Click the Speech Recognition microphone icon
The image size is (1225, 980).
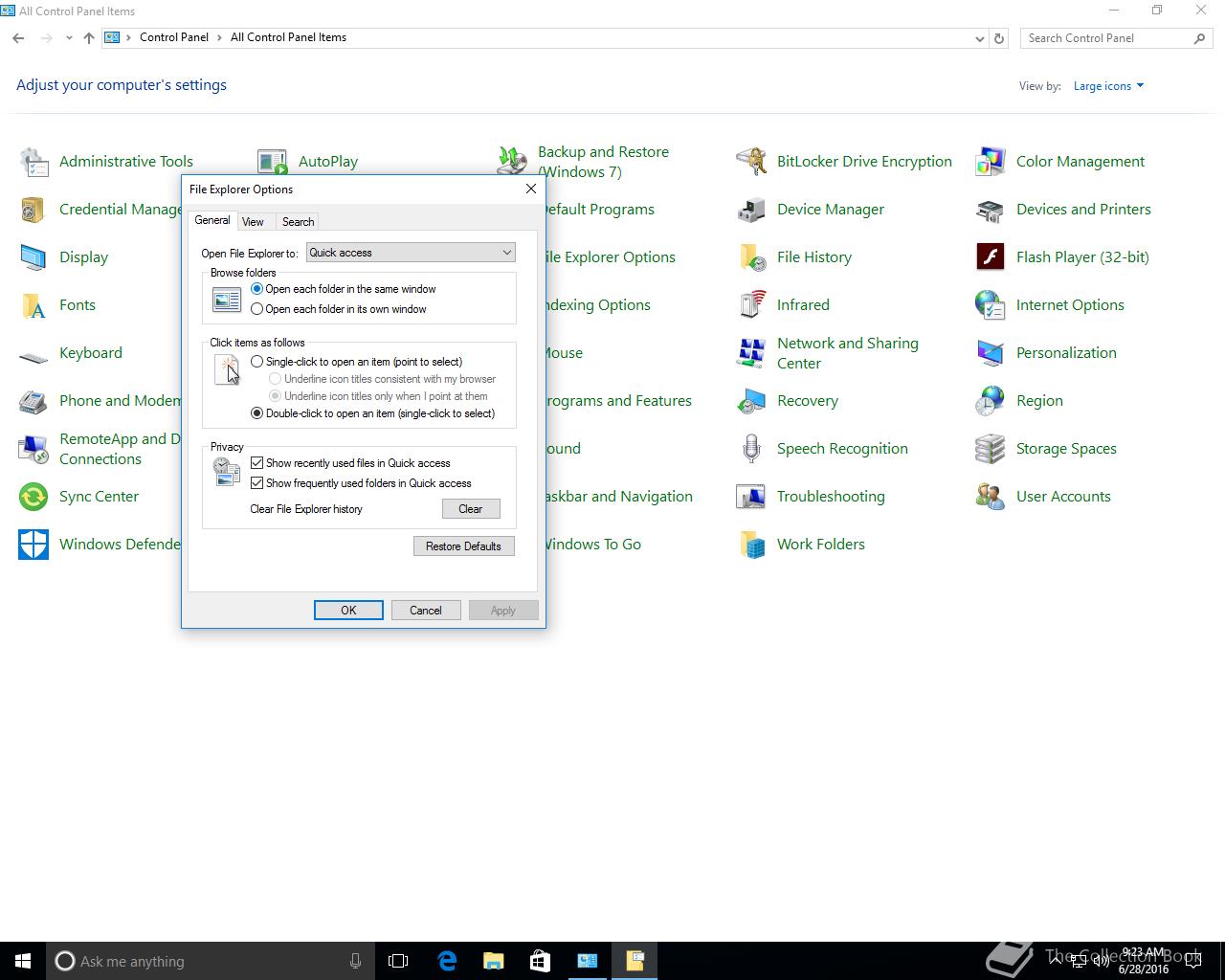coord(751,449)
